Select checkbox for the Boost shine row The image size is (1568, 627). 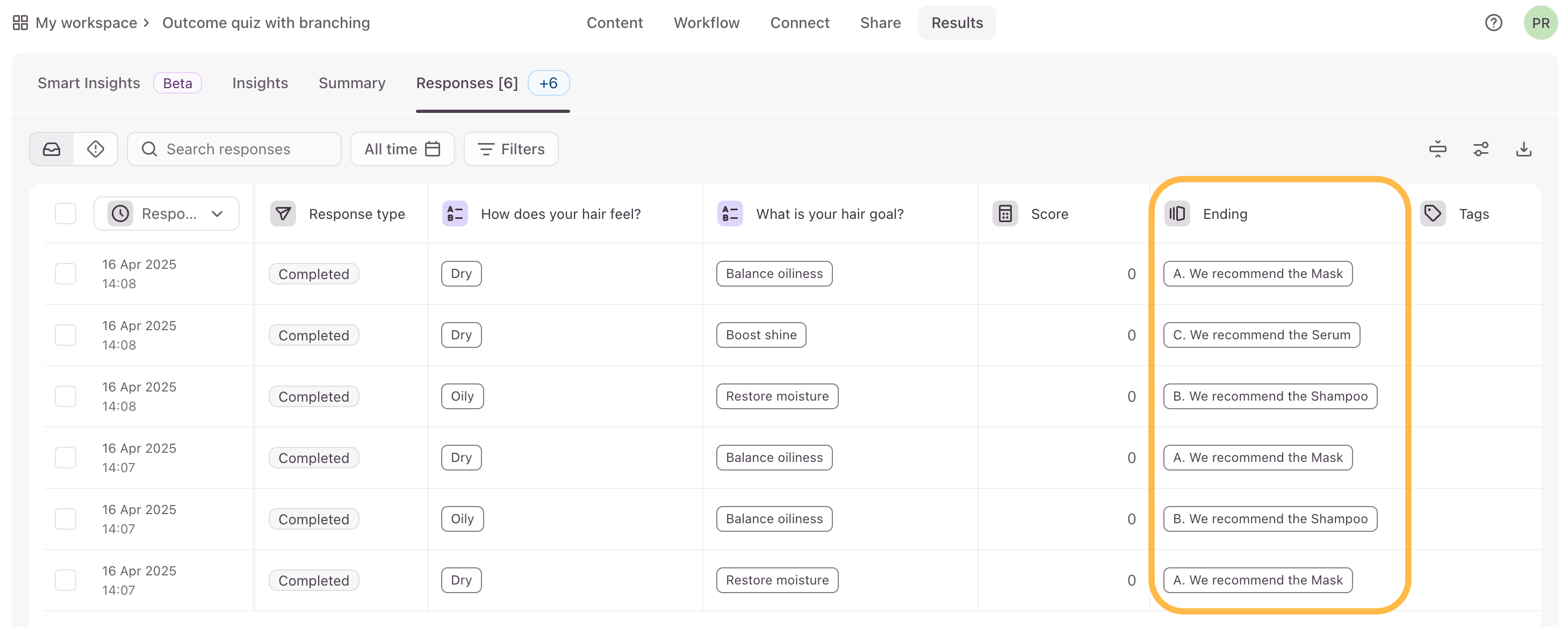pyautogui.click(x=65, y=334)
